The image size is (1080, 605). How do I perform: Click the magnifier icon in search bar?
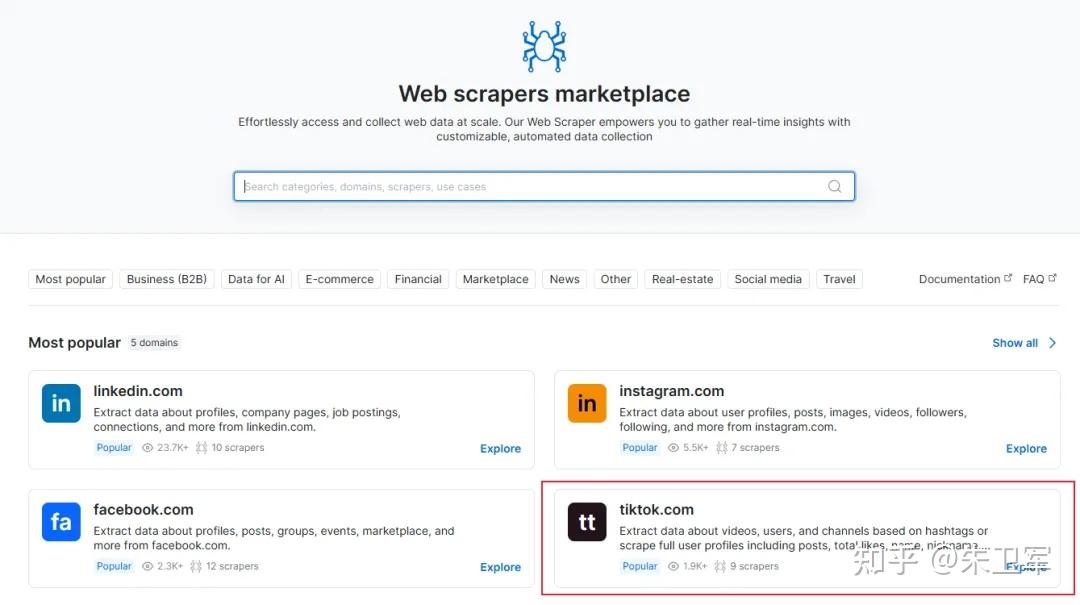(x=834, y=186)
